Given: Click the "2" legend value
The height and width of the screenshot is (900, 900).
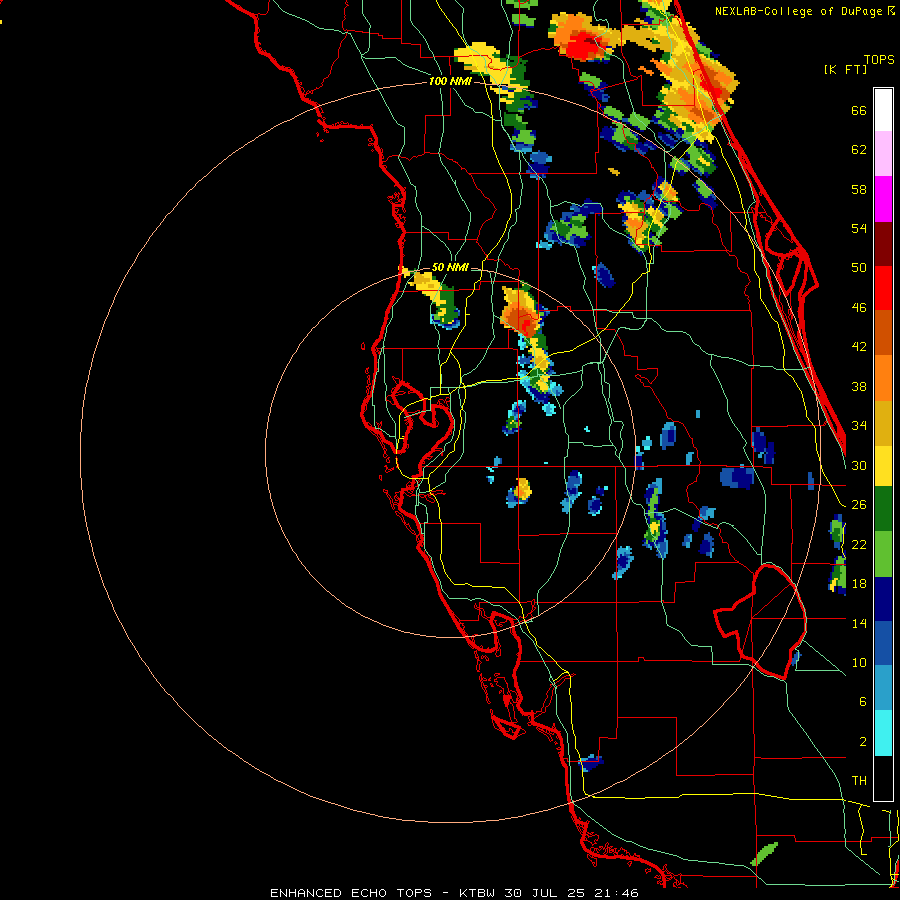Looking at the screenshot, I should tap(862, 742).
